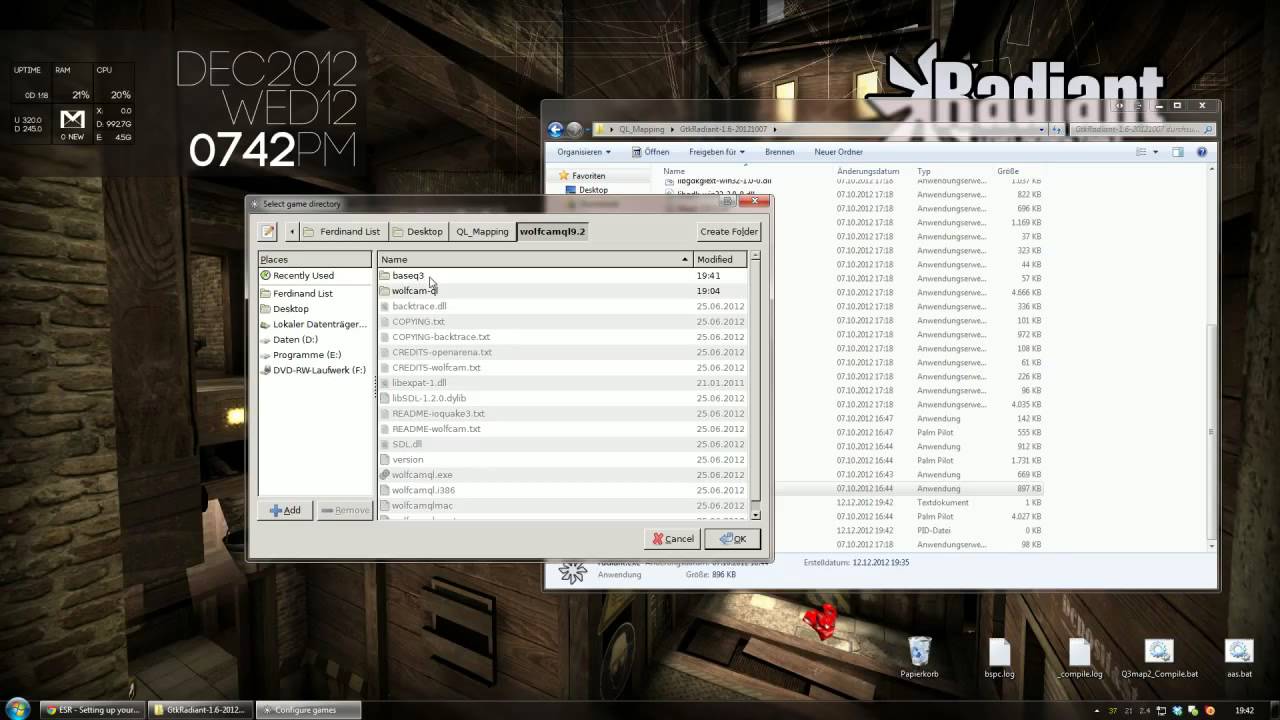The image size is (1280, 720).
Task: Click README-wolfcam.txt file
Action: (x=562, y=429)
